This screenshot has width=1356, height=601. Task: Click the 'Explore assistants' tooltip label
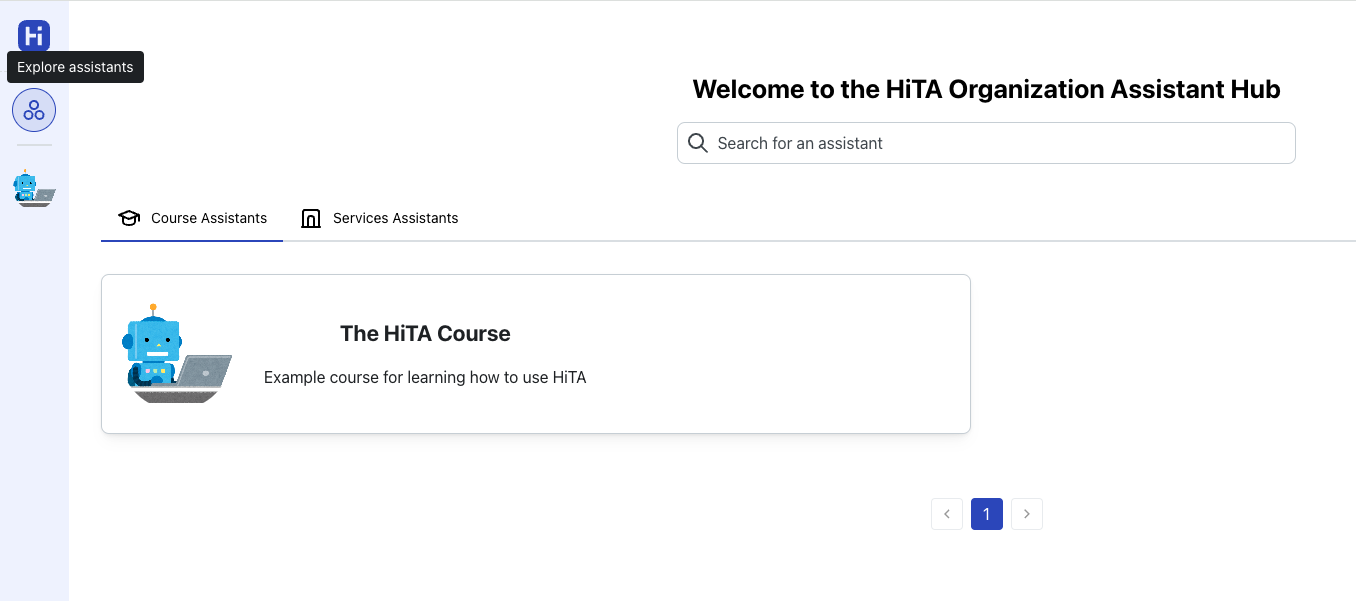coord(75,67)
